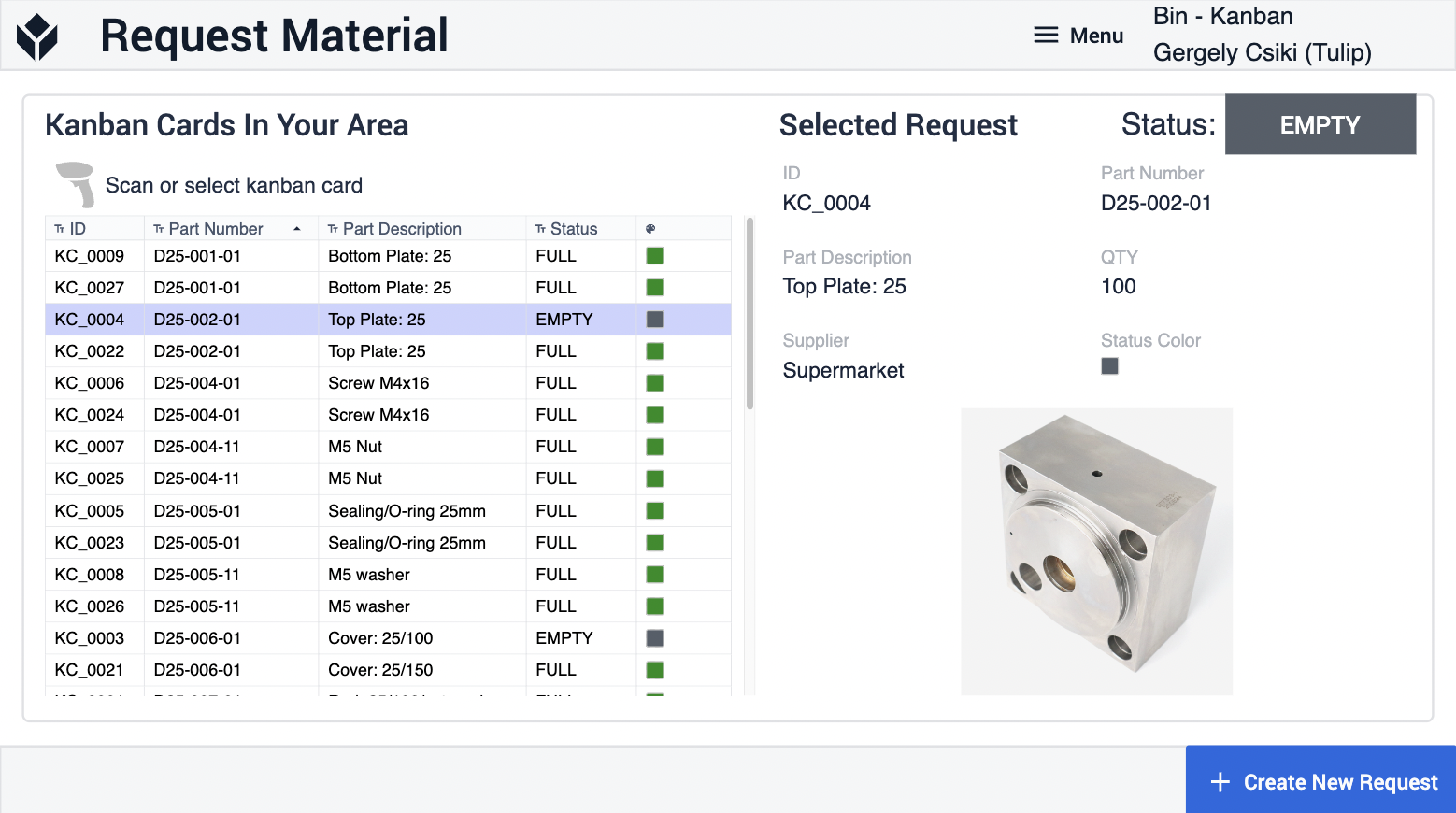The width and height of the screenshot is (1456, 813).
Task: Sort by the Part Description header
Action: click(x=421, y=229)
